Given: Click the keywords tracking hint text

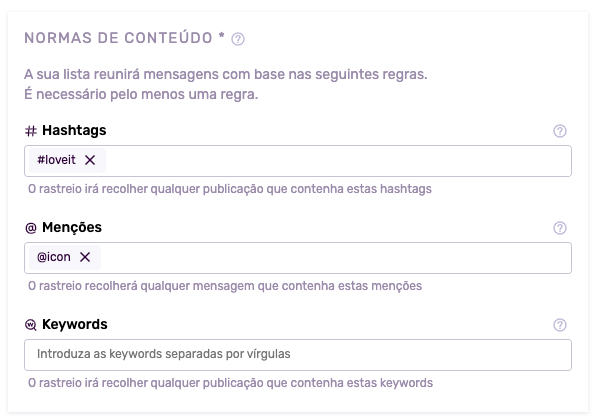Looking at the screenshot, I should [230, 383].
